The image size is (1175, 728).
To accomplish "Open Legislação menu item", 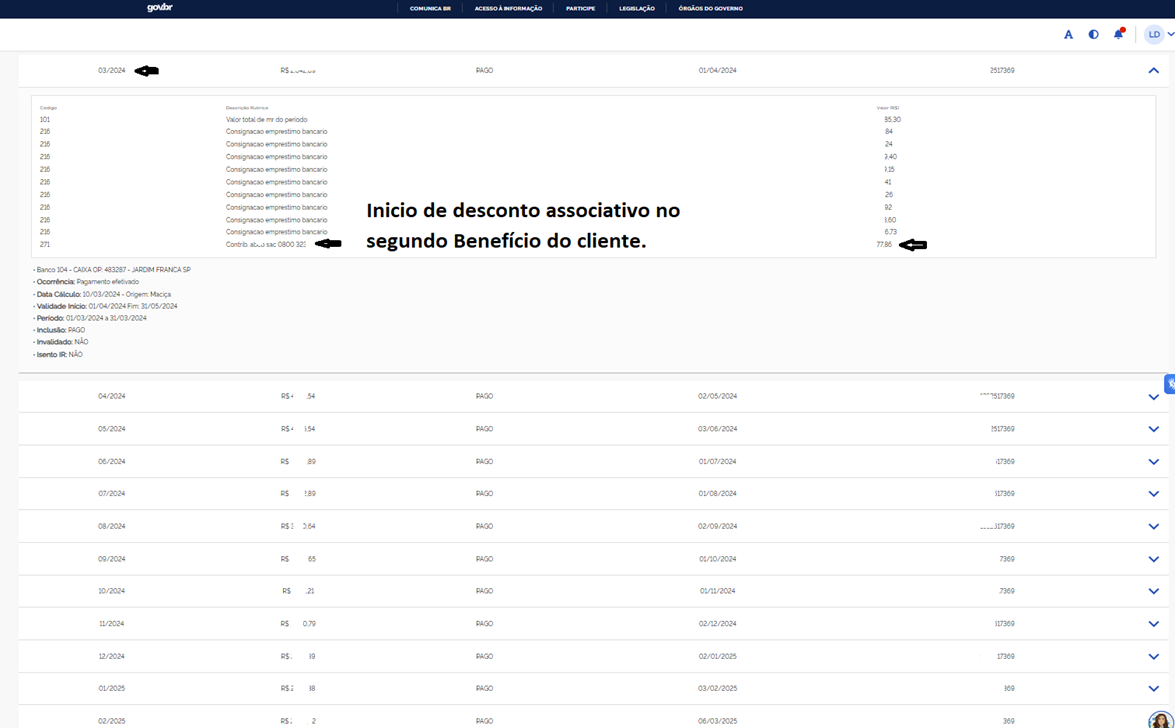I will [637, 8].
